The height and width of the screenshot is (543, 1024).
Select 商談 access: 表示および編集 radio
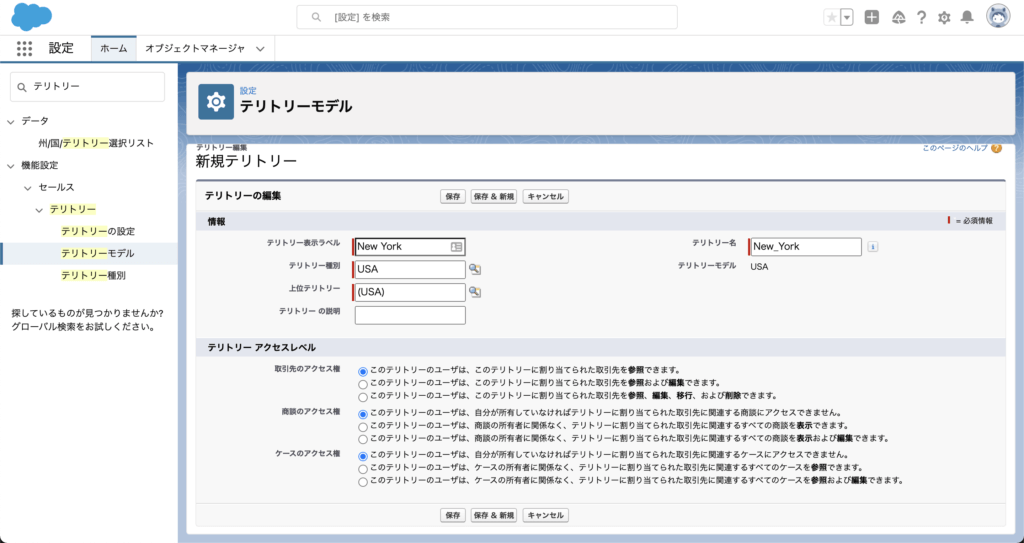[x=363, y=439]
